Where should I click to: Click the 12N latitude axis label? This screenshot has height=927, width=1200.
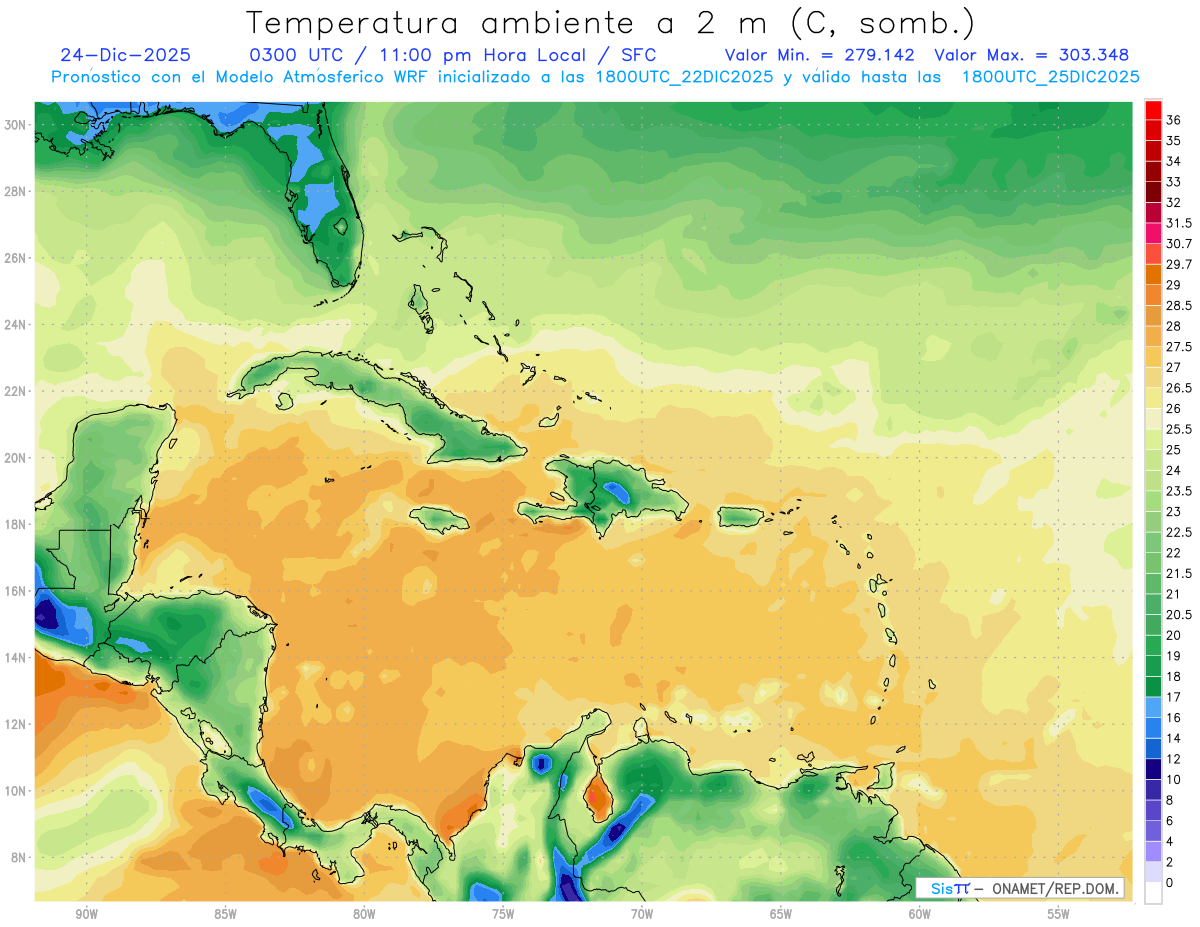point(15,724)
